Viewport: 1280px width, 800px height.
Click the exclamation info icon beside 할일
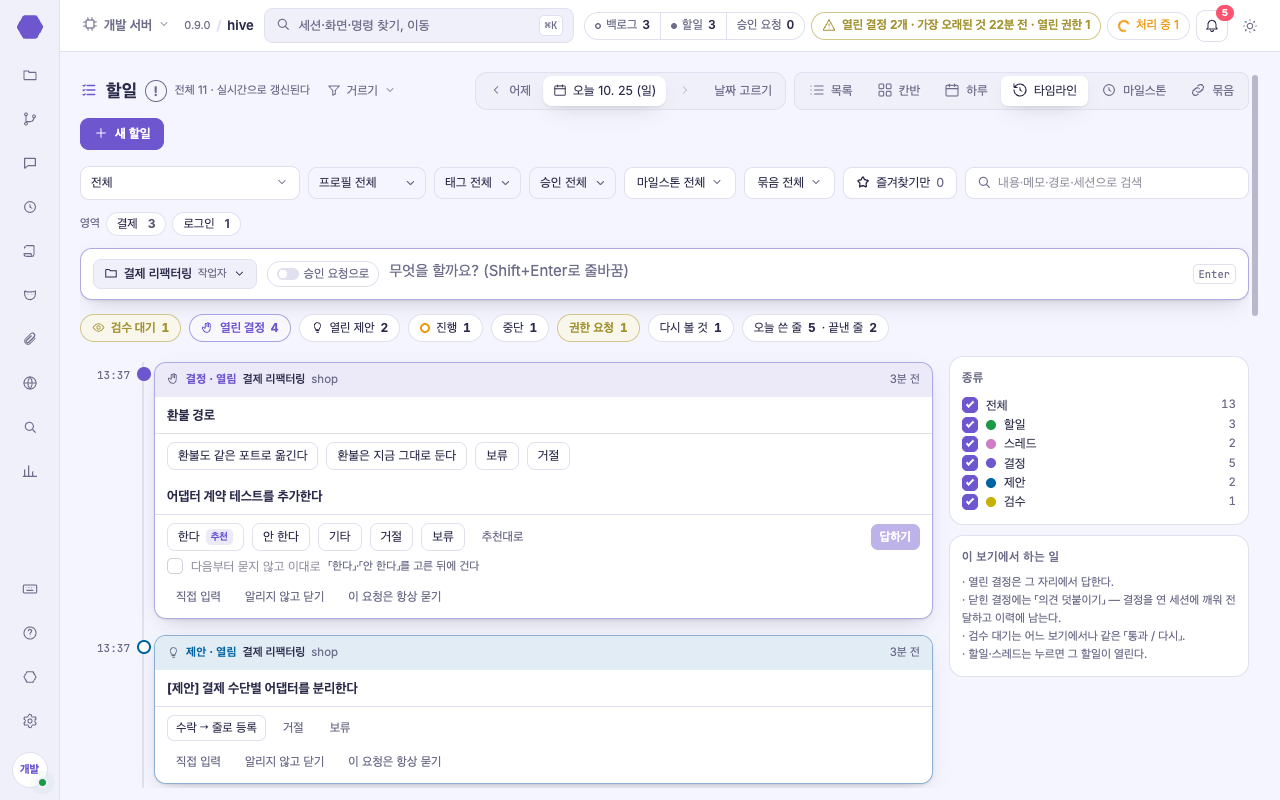coord(156,91)
